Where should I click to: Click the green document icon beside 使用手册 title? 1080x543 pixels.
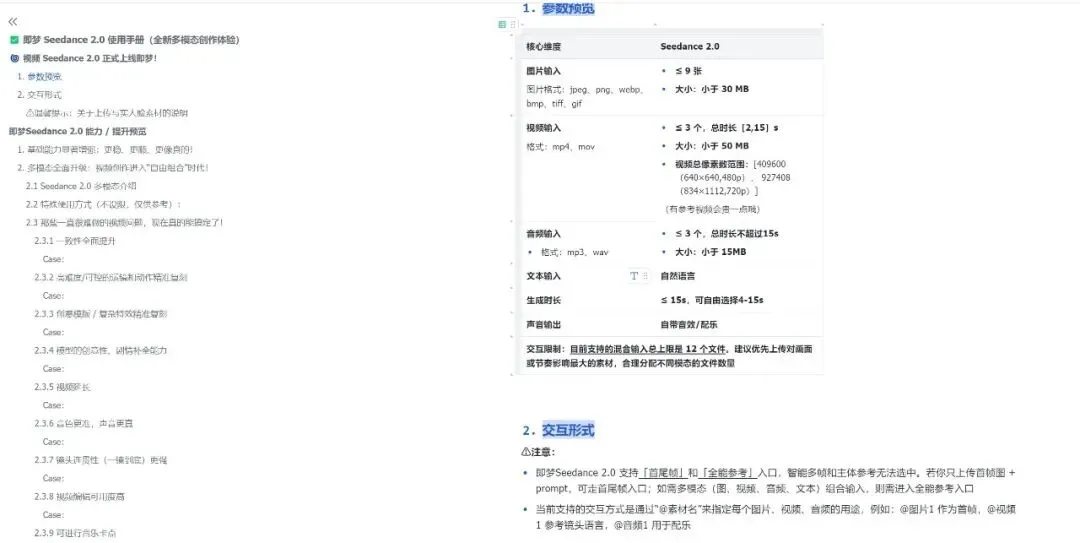pyautogui.click(x=14, y=40)
